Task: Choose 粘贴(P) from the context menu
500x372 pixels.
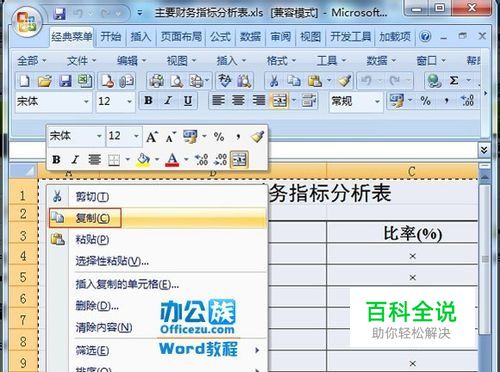Action: tap(157, 239)
